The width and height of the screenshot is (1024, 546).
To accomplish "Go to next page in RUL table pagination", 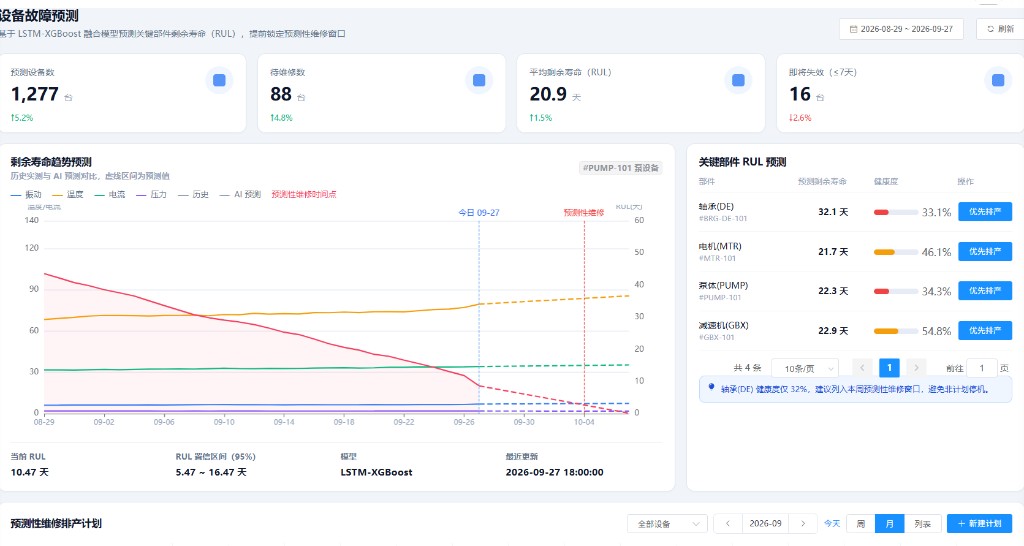I will (916, 368).
